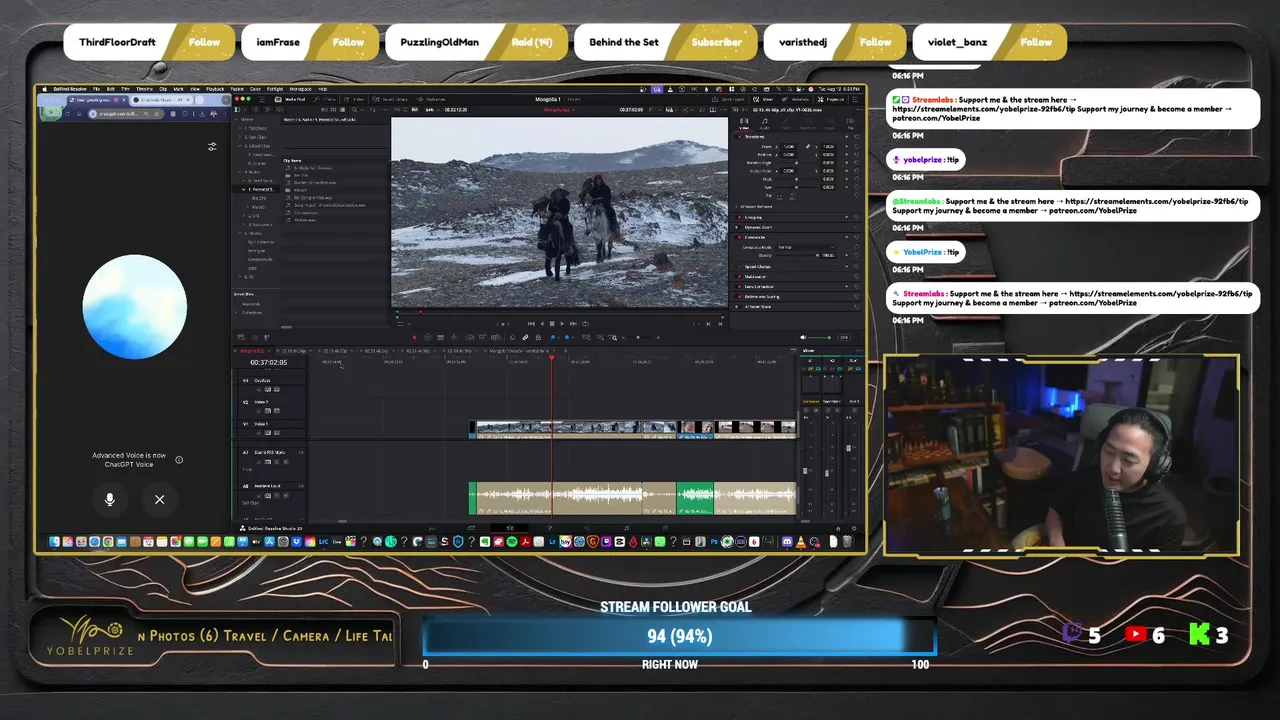Toggle auto-select on V2 Video 2 track
The height and width of the screenshot is (720, 1280).
tap(267, 411)
